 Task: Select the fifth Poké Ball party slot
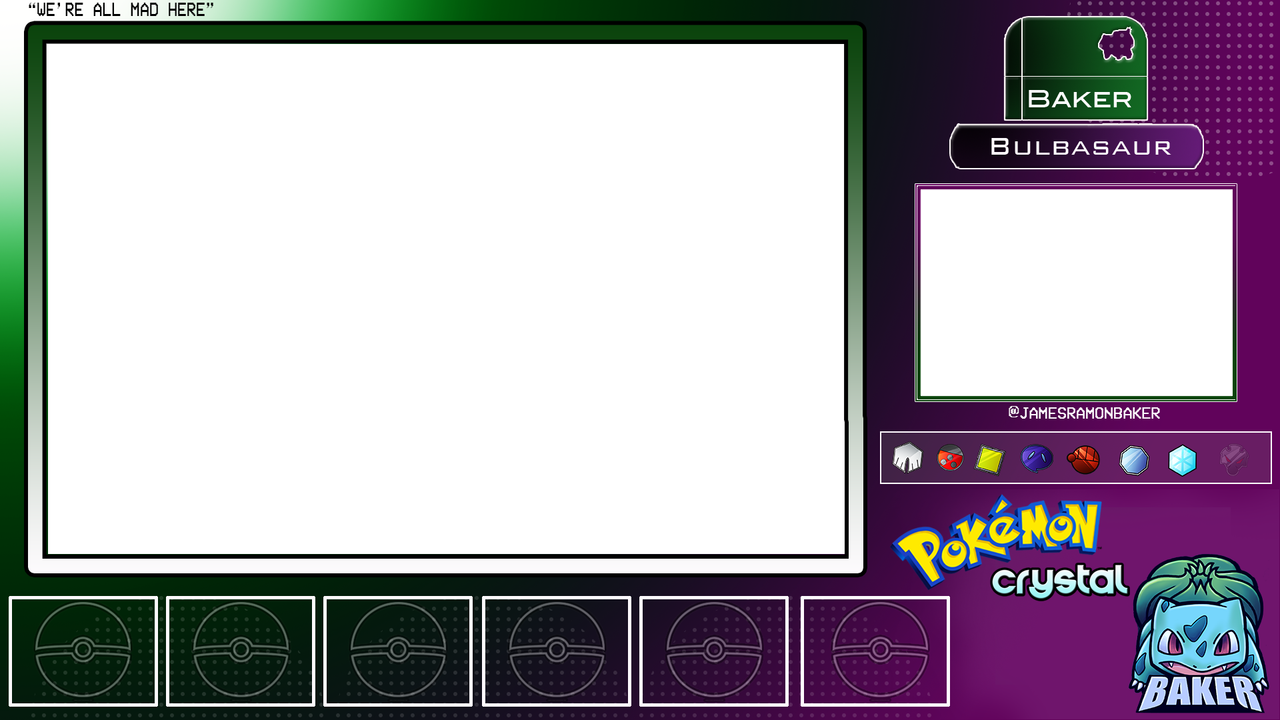[714, 651]
